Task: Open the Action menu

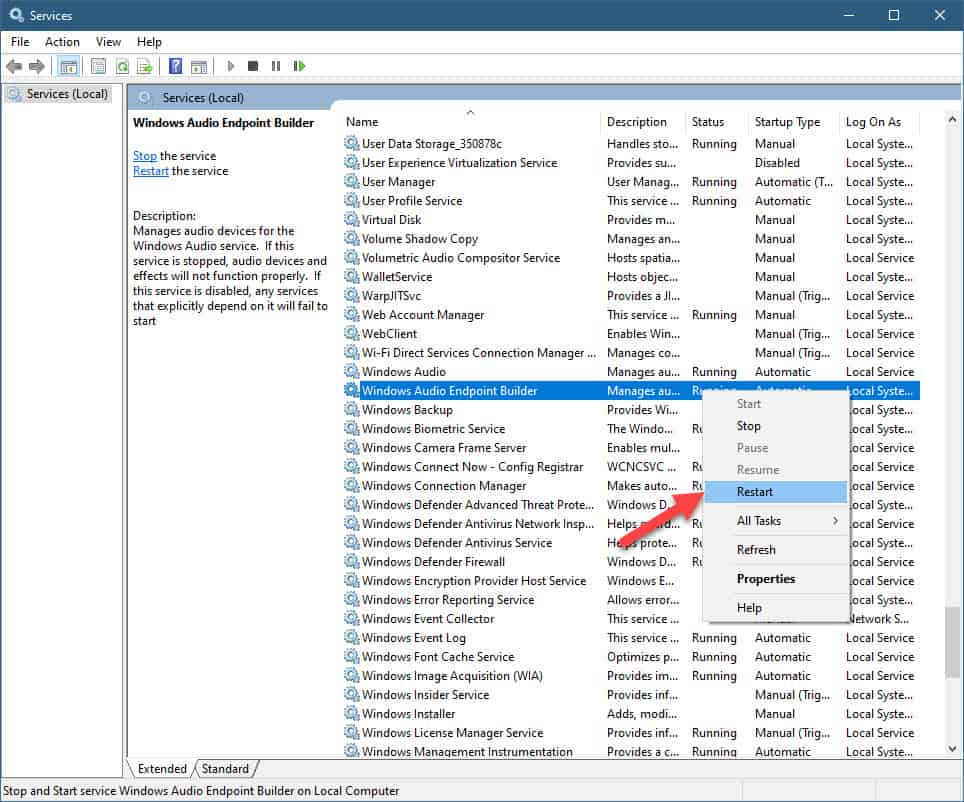Action: 62,42
